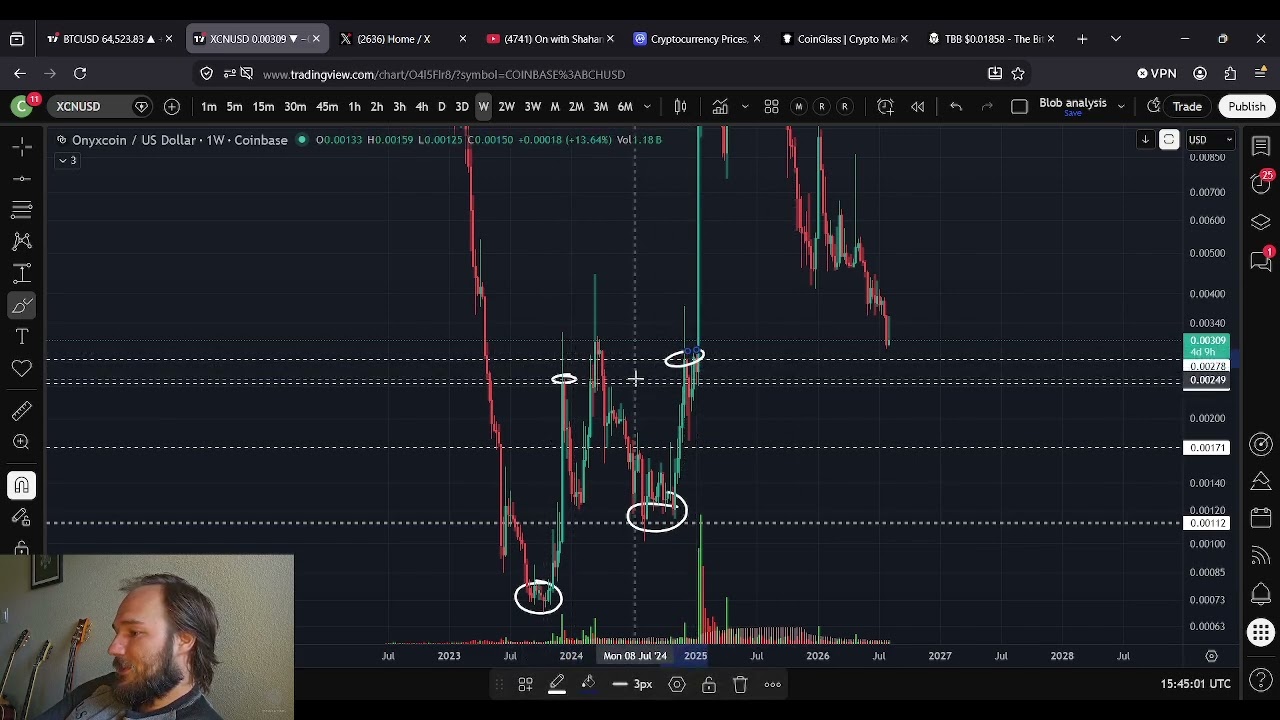Select the zoom in tool
The height and width of the screenshot is (720, 1280).
21,442
